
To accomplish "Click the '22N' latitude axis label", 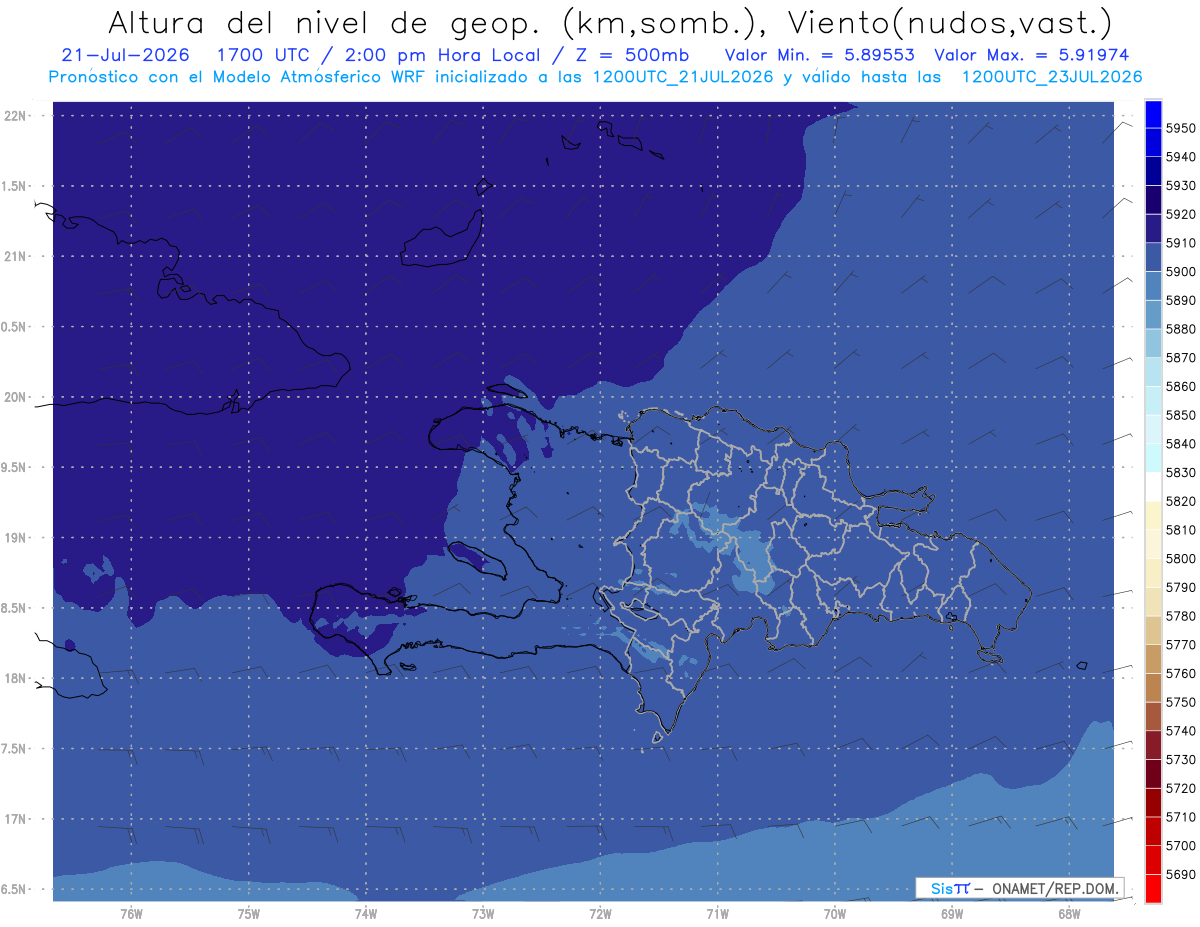I will 15,116.
